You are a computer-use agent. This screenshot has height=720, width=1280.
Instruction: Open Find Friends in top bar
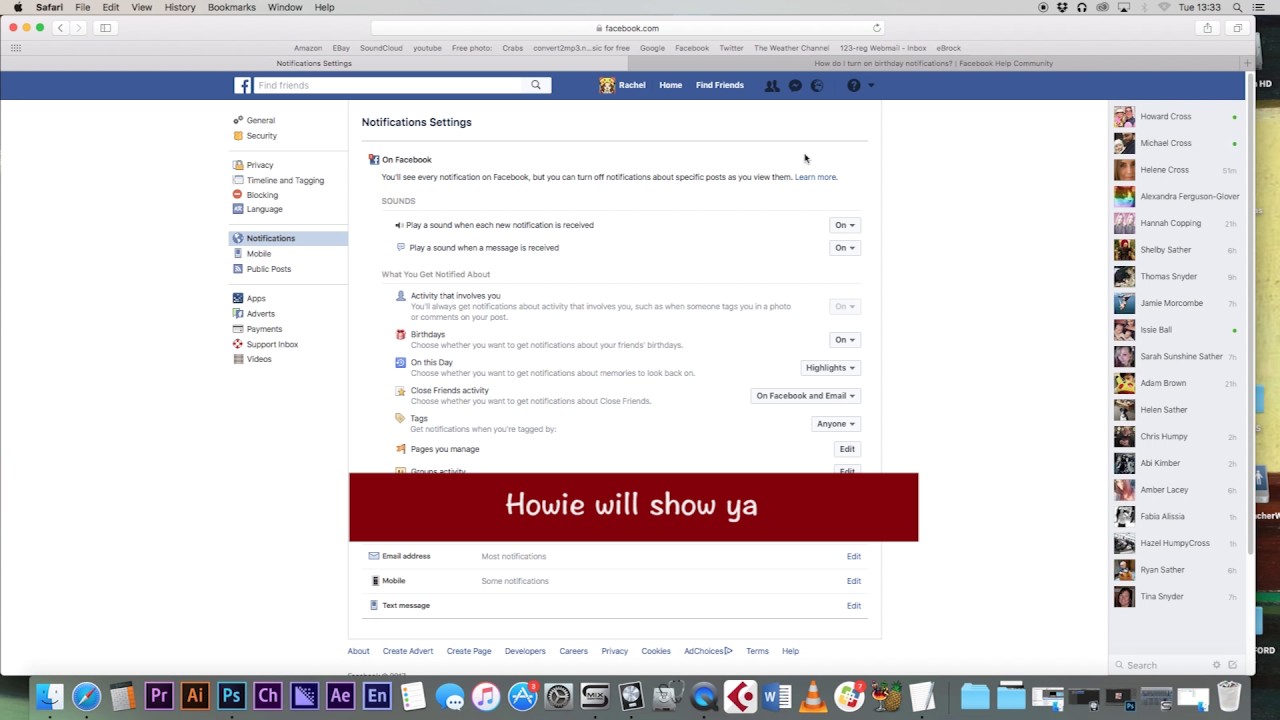pos(720,85)
